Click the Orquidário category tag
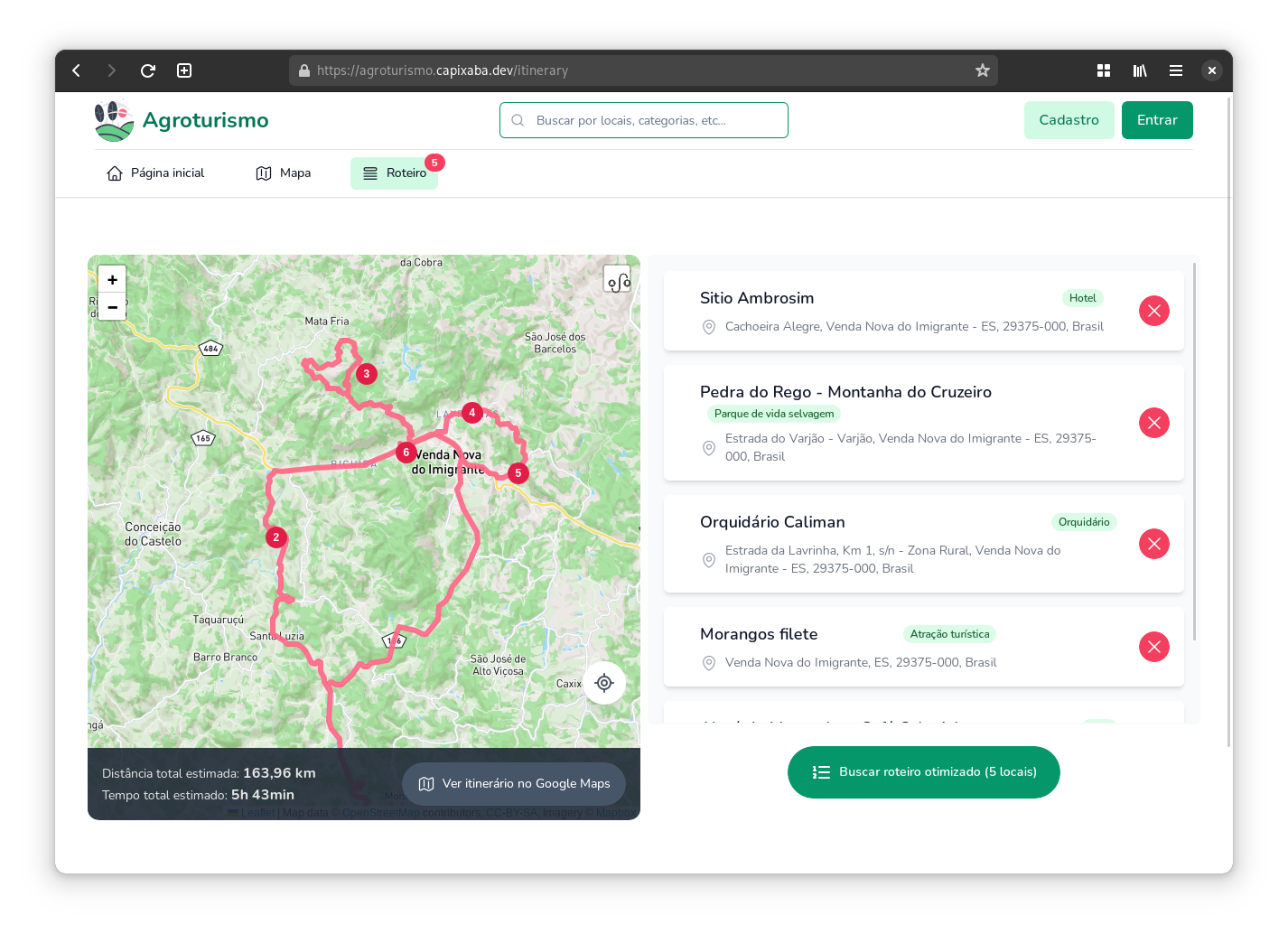Screen dimensions: 1288x934 (x=1084, y=522)
